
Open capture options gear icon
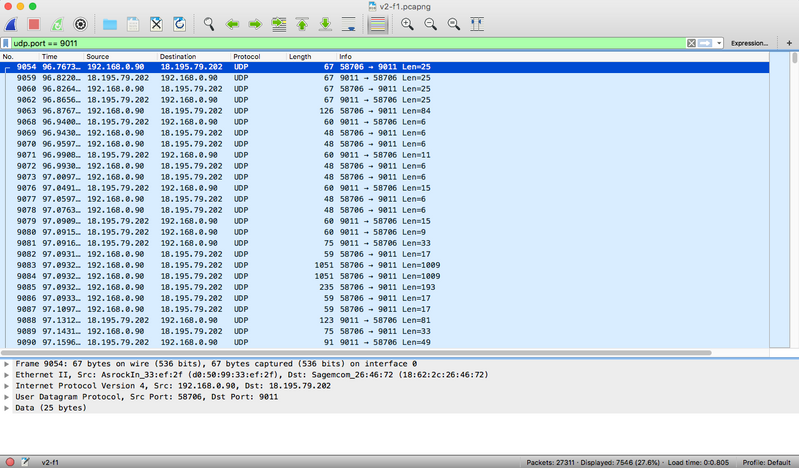[81, 24]
